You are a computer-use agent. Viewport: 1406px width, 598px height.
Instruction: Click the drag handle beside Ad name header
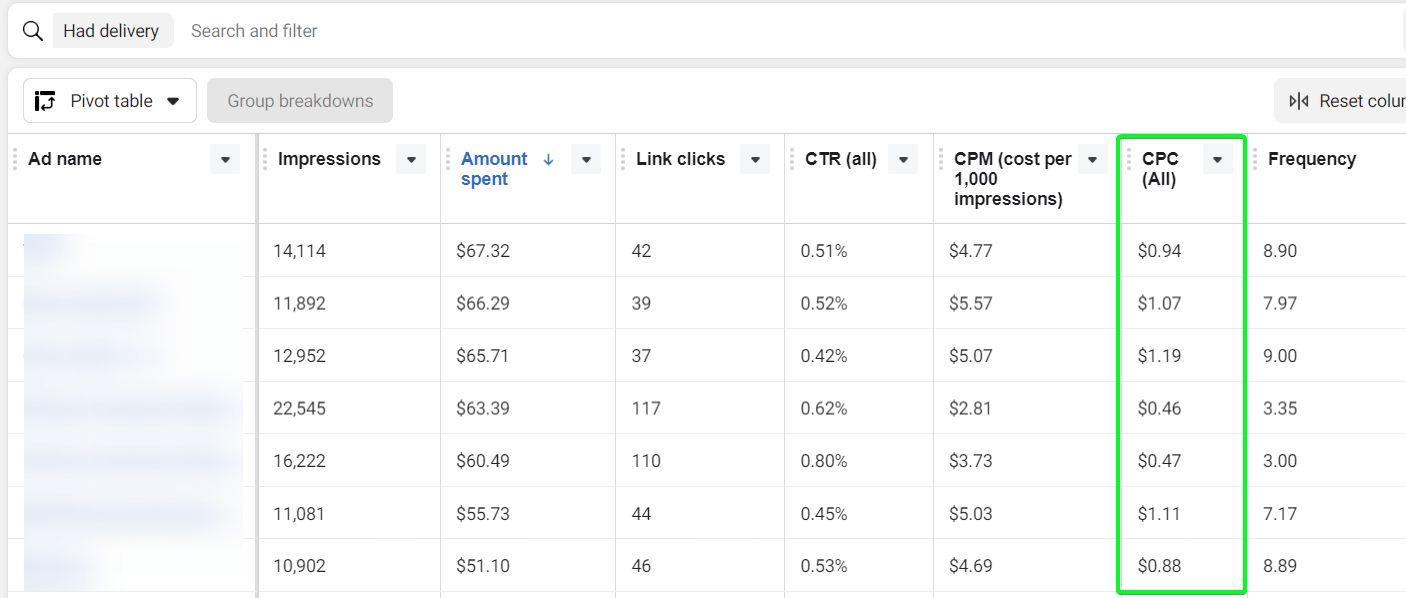tap(15, 159)
